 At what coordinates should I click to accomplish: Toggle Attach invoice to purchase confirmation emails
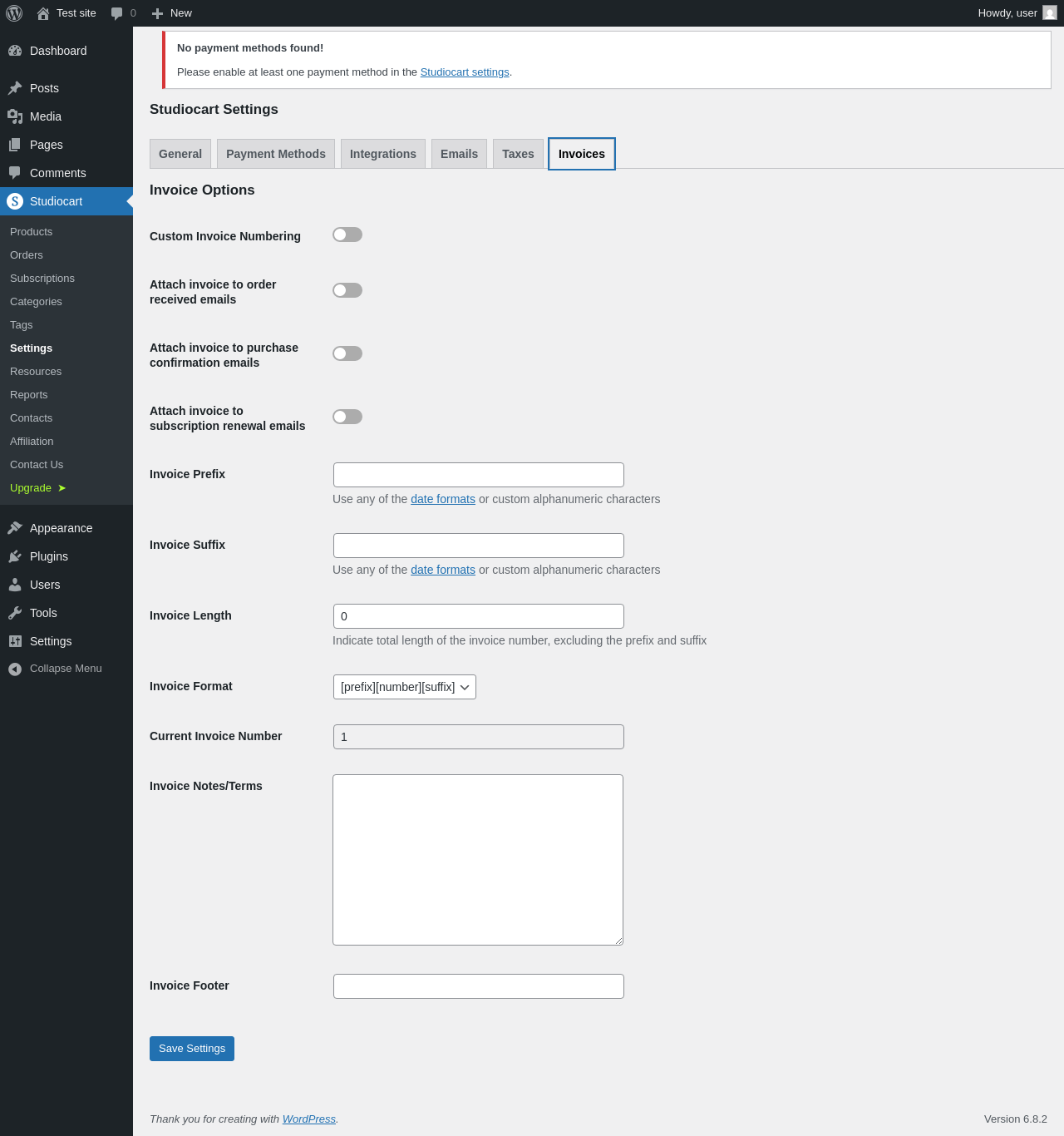(x=347, y=353)
